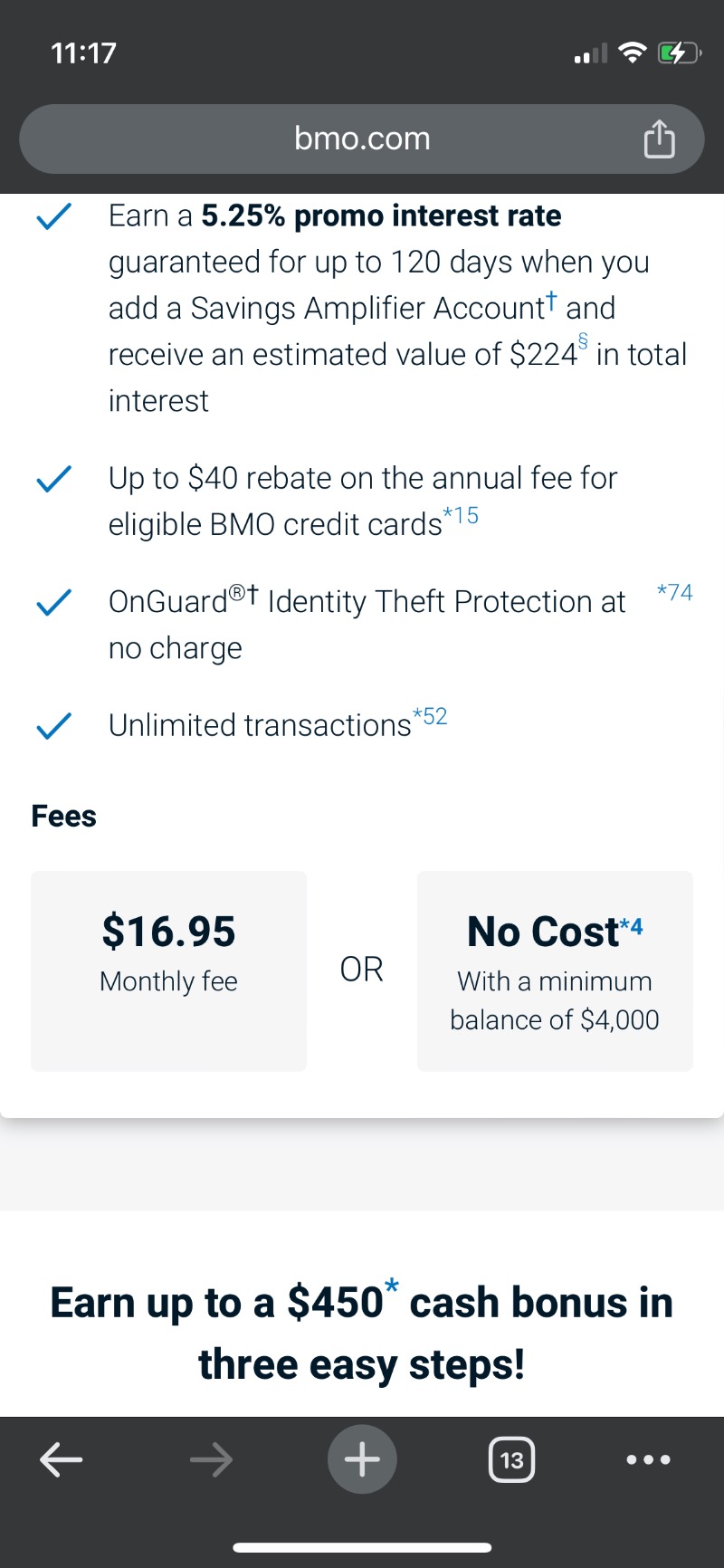Viewport: 724px width, 1568px height.
Task: Open footnote *15 beside BMO credit cards
Action: [x=461, y=515]
